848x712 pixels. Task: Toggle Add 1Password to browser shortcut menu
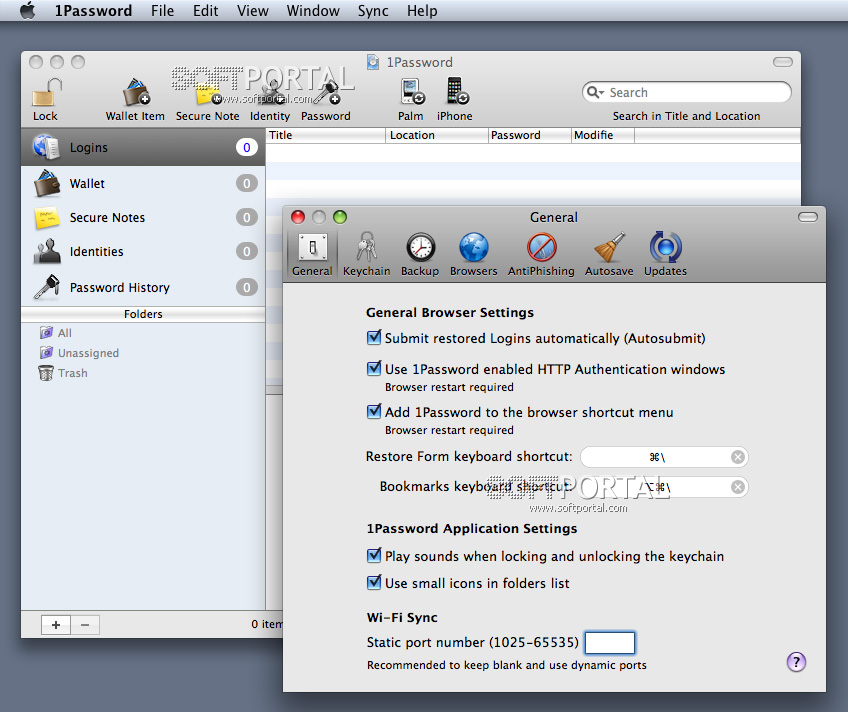point(374,411)
